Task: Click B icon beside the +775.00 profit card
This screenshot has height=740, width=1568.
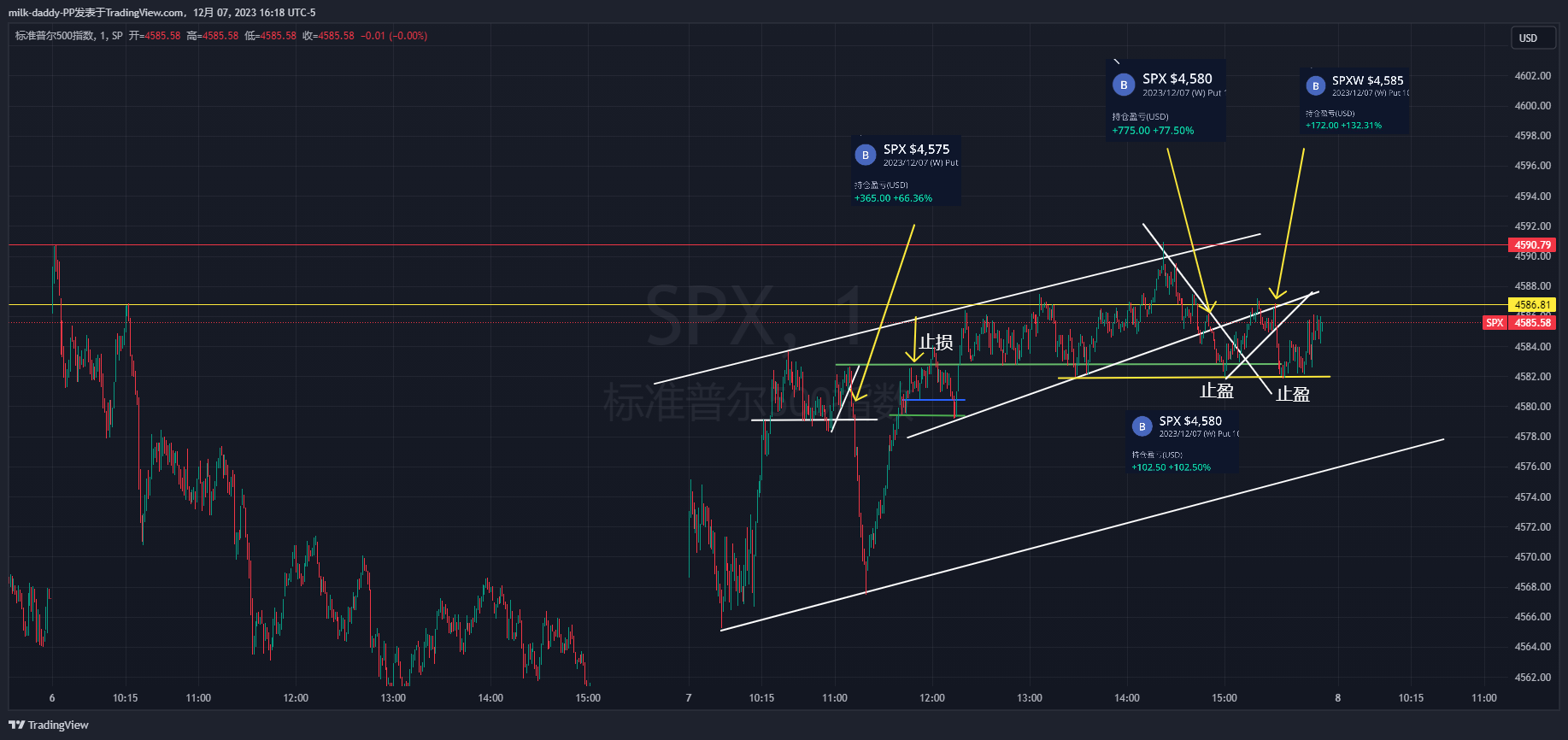Action: [x=1124, y=85]
